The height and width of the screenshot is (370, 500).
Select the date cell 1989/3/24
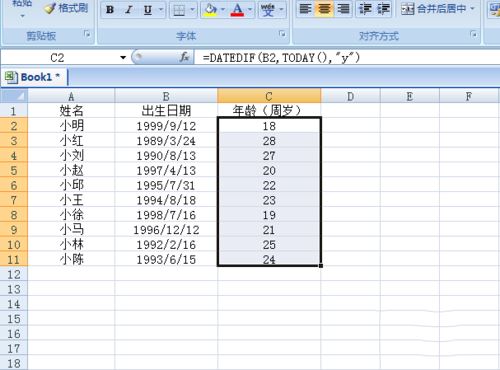pyautogui.click(x=166, y=140)
